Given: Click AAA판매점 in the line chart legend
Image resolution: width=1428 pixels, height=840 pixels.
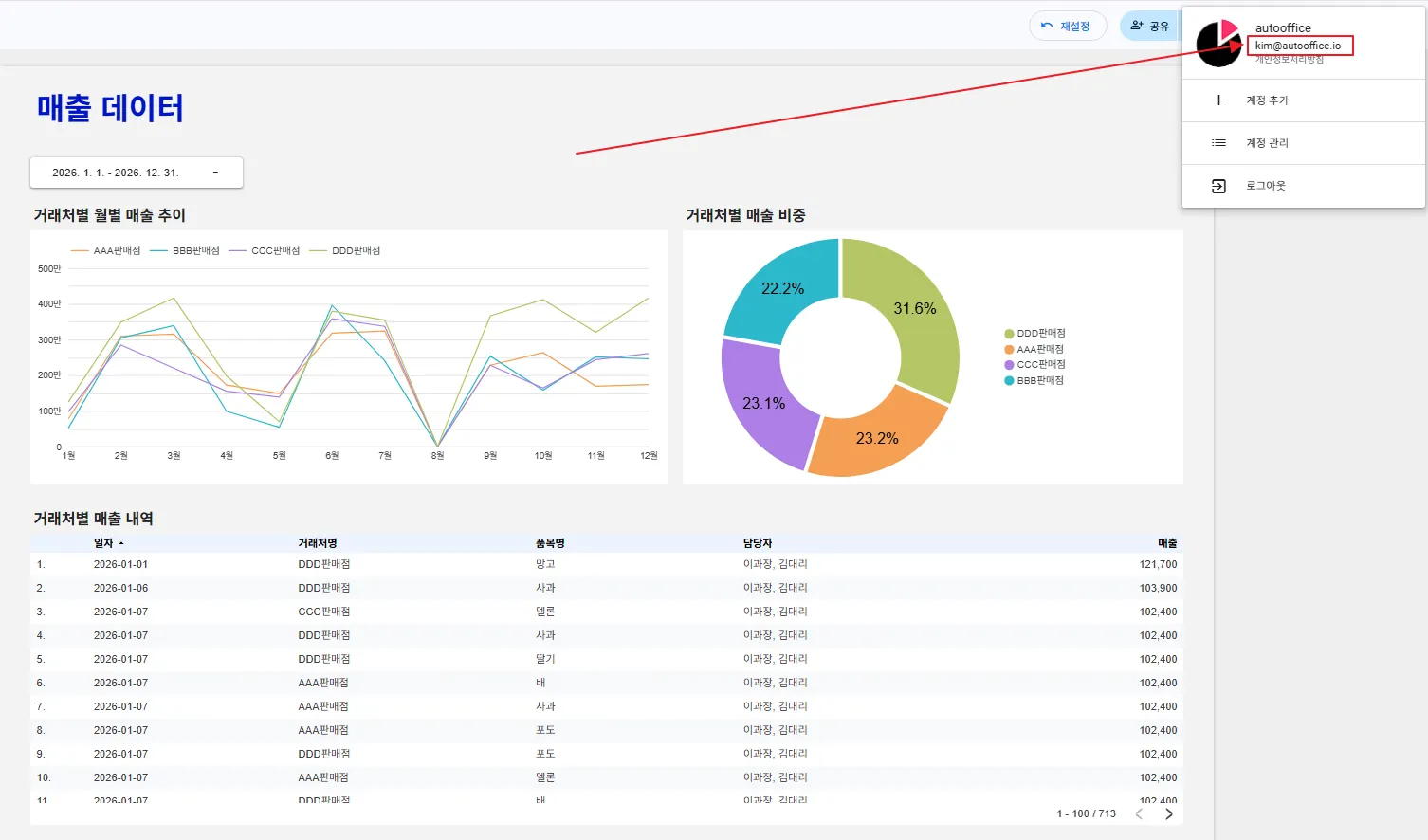Looking at the screenshot, I should pyautogui.click(x=117, y=251).
